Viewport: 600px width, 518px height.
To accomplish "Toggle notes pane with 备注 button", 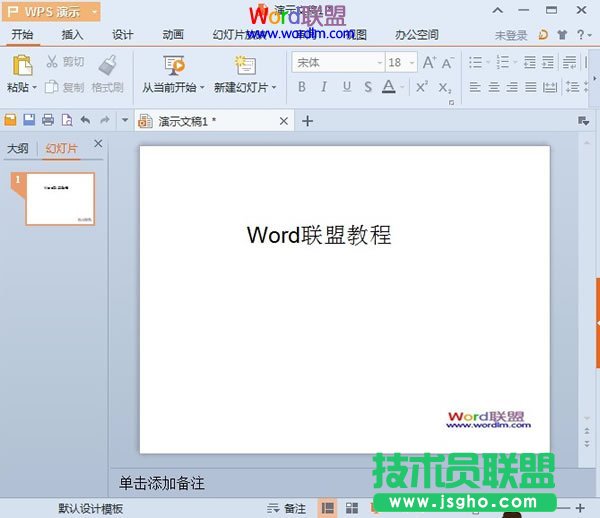I will point(286,508).
